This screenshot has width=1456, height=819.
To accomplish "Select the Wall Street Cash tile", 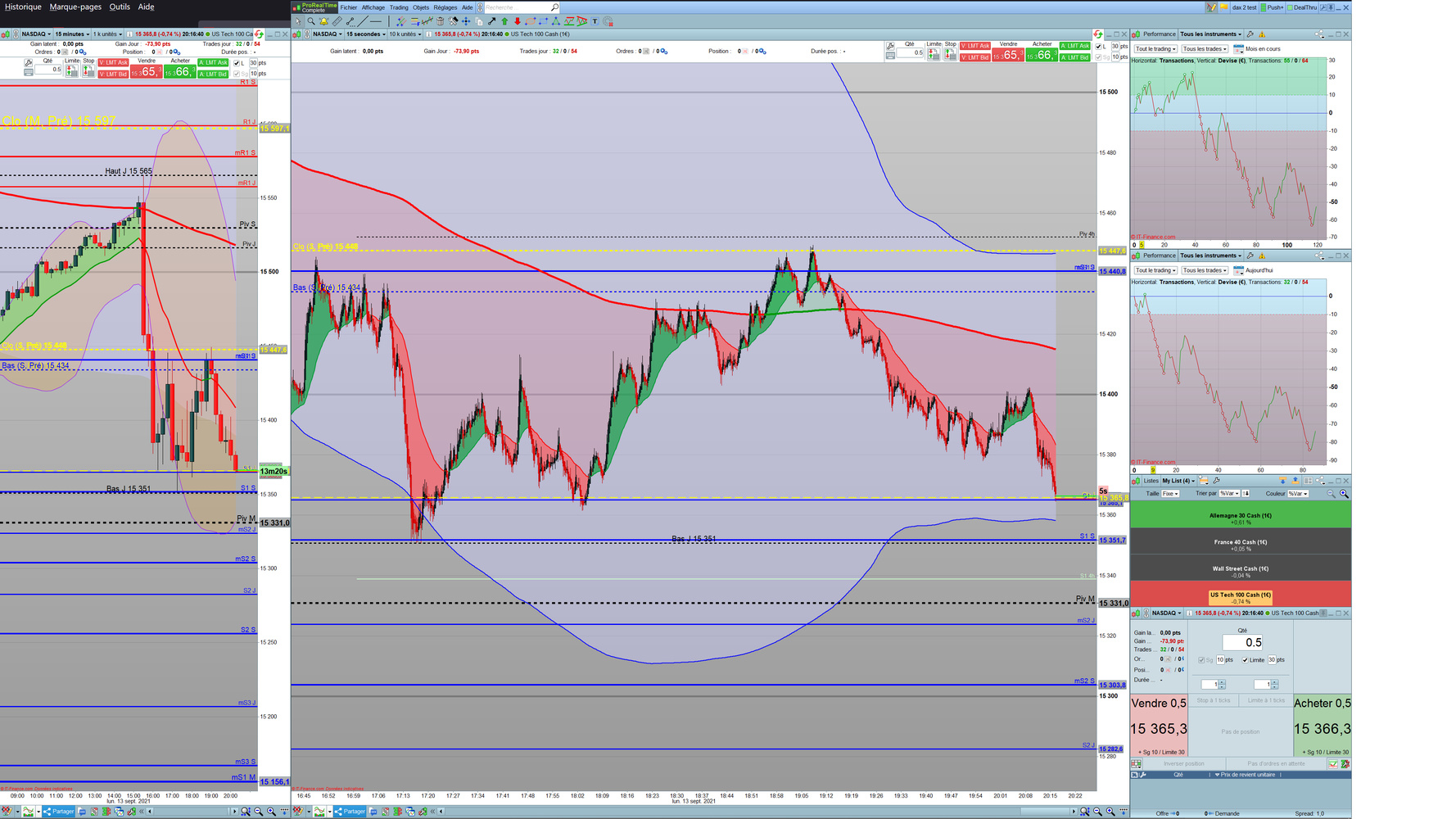I will coord(1241,568).
